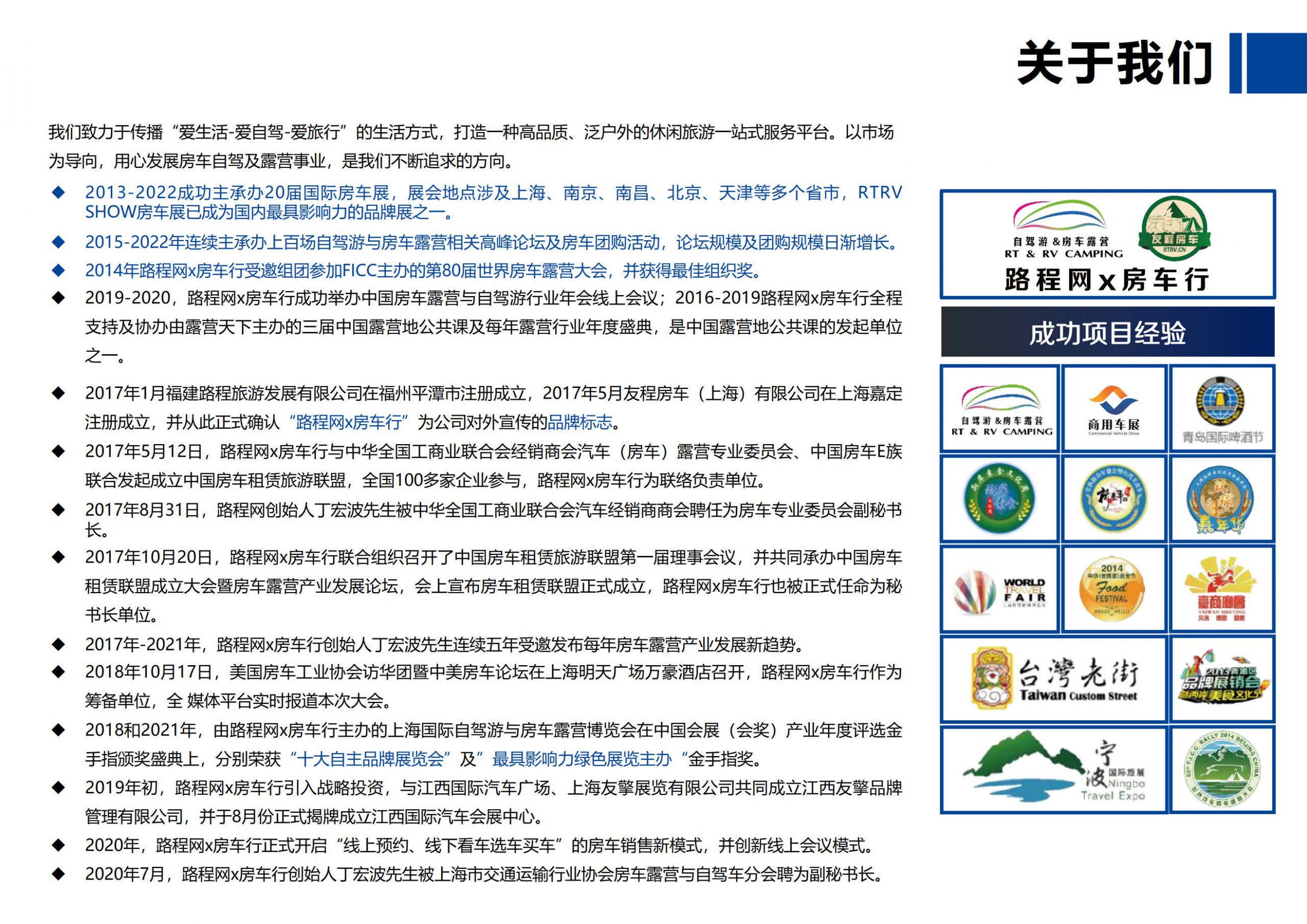Viewport: 1307px width, 924px height.
Task: Click the RT & RV Camping small logo tile
Action: 1000,409
